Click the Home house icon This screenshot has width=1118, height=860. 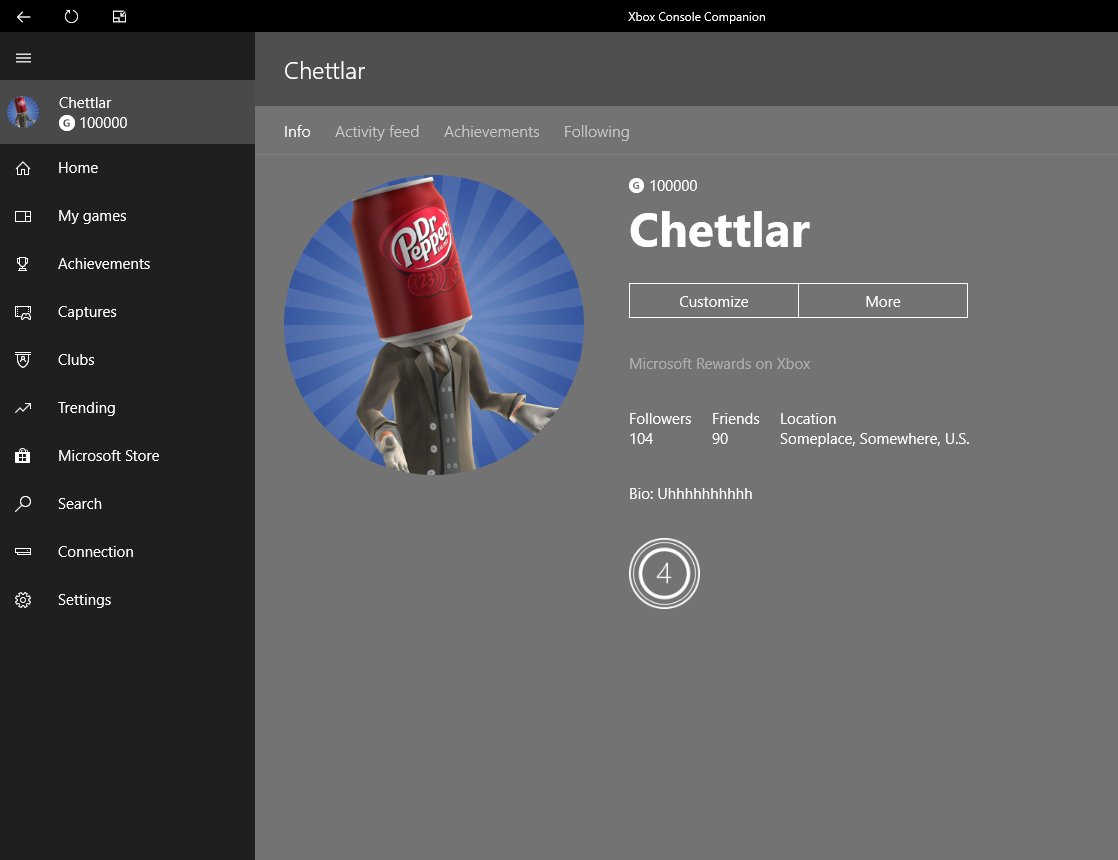23,168
